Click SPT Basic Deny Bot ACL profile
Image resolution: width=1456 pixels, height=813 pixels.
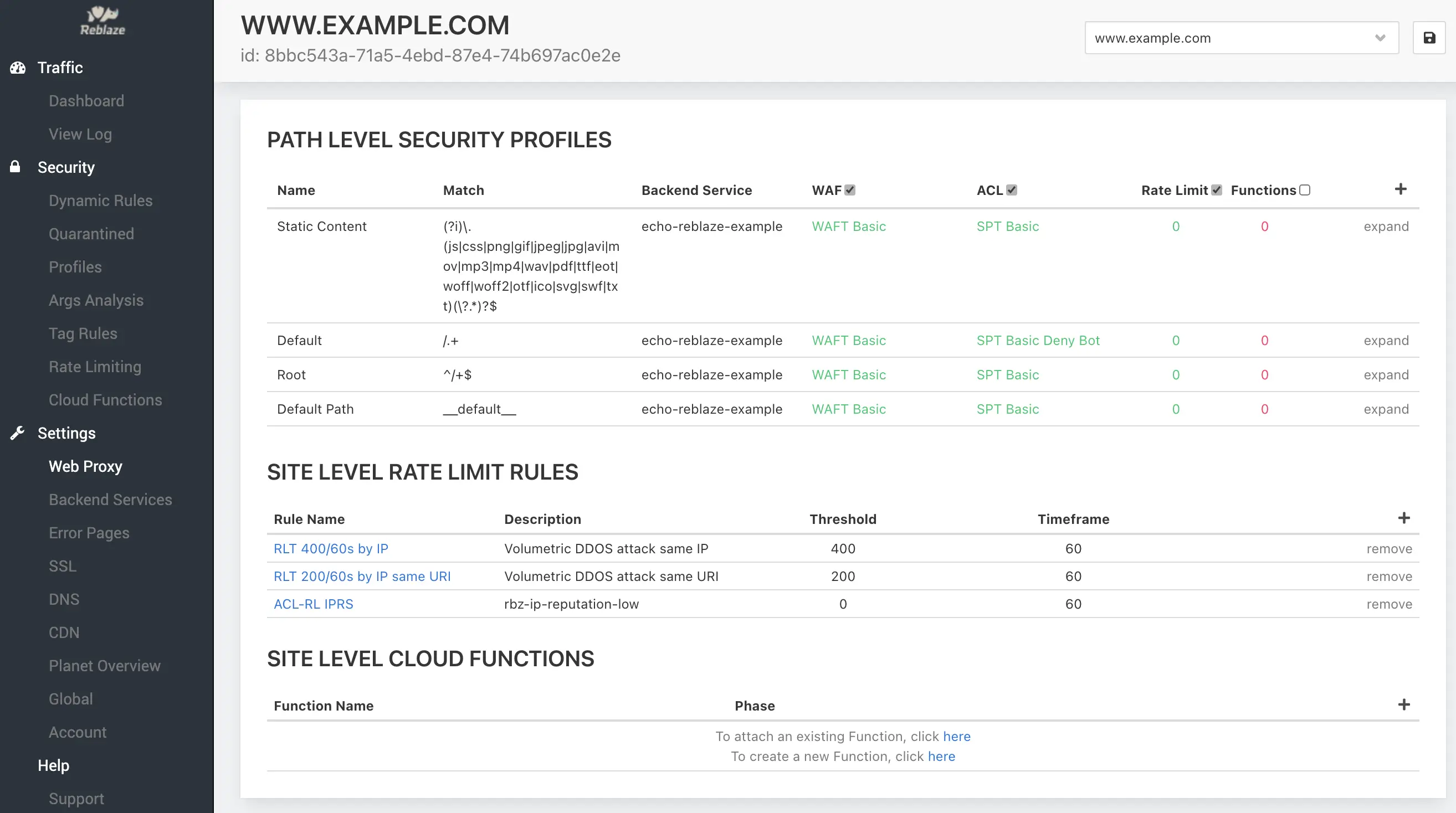1038,341
